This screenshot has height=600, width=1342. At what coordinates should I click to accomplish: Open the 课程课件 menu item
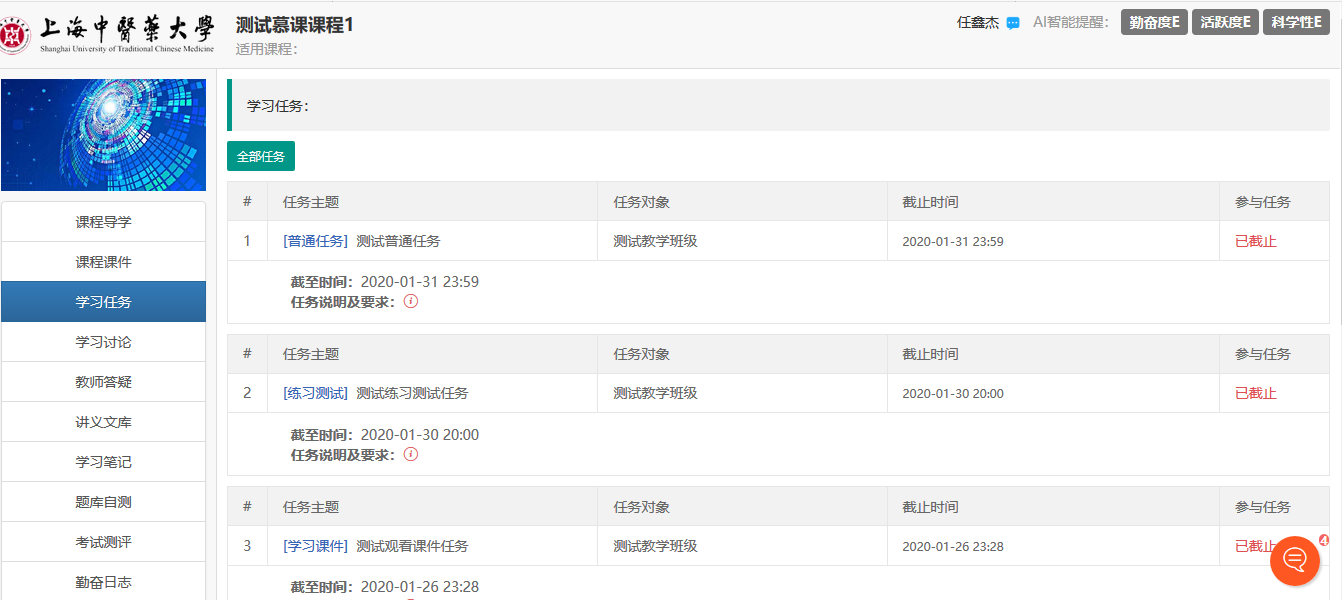pos(103,262)
